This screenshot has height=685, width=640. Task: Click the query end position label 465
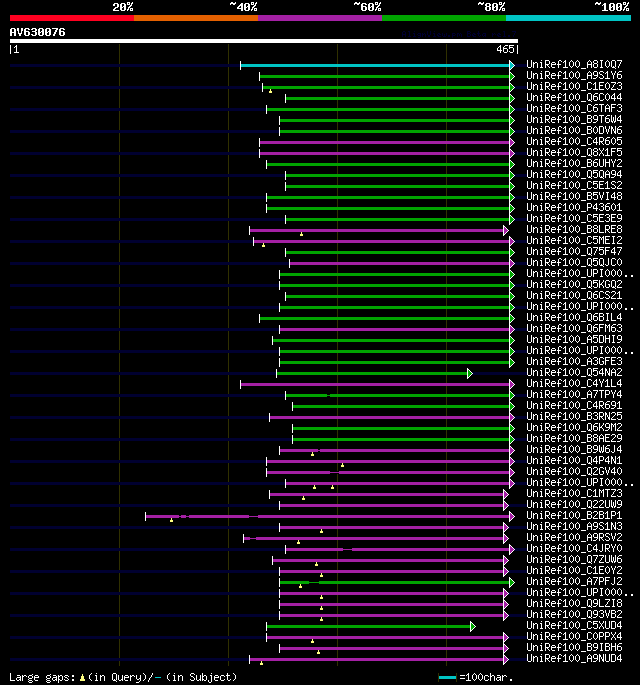[x=505, y=49]
